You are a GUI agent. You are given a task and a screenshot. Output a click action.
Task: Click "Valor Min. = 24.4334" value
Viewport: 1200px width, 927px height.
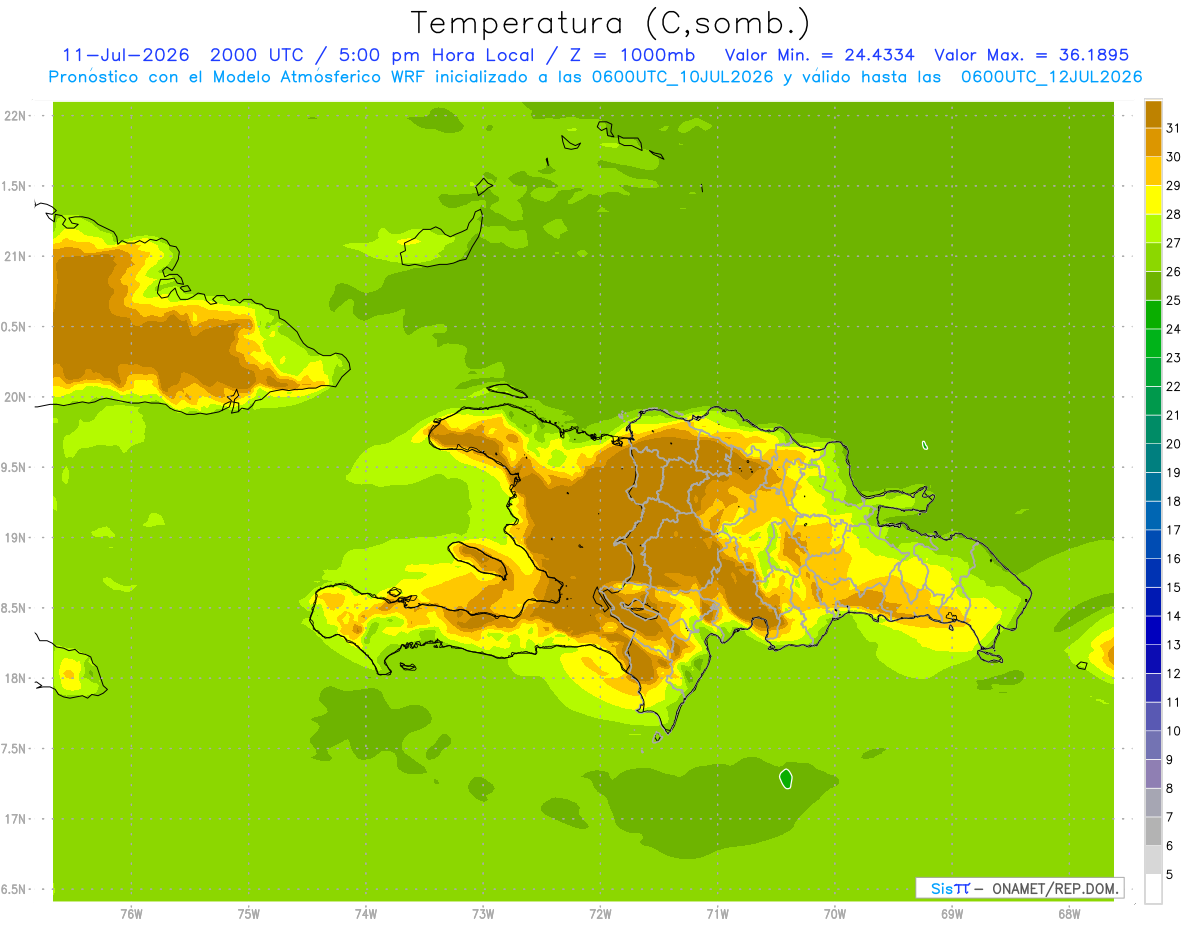[820, 55]
